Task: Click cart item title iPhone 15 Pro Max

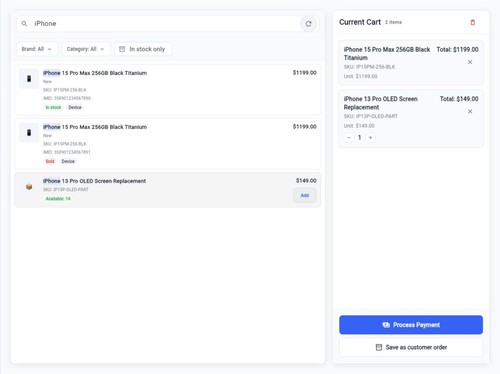Action: [387, 53]
